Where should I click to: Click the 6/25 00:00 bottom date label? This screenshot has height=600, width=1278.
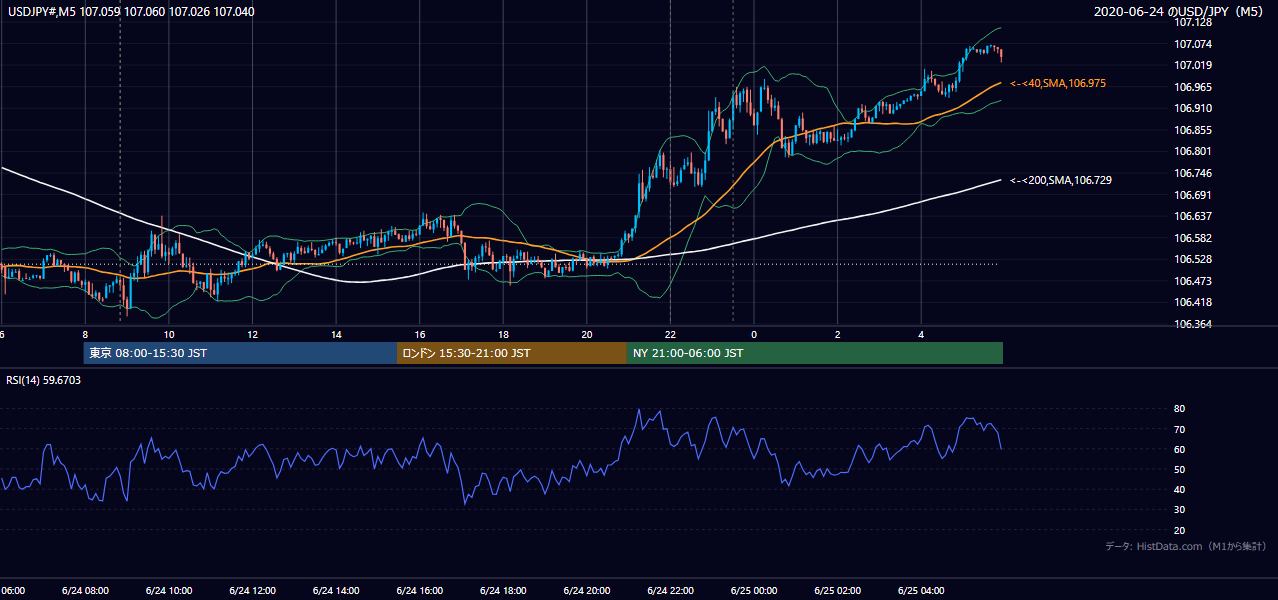pyautogui.click(x=754, y=590)
